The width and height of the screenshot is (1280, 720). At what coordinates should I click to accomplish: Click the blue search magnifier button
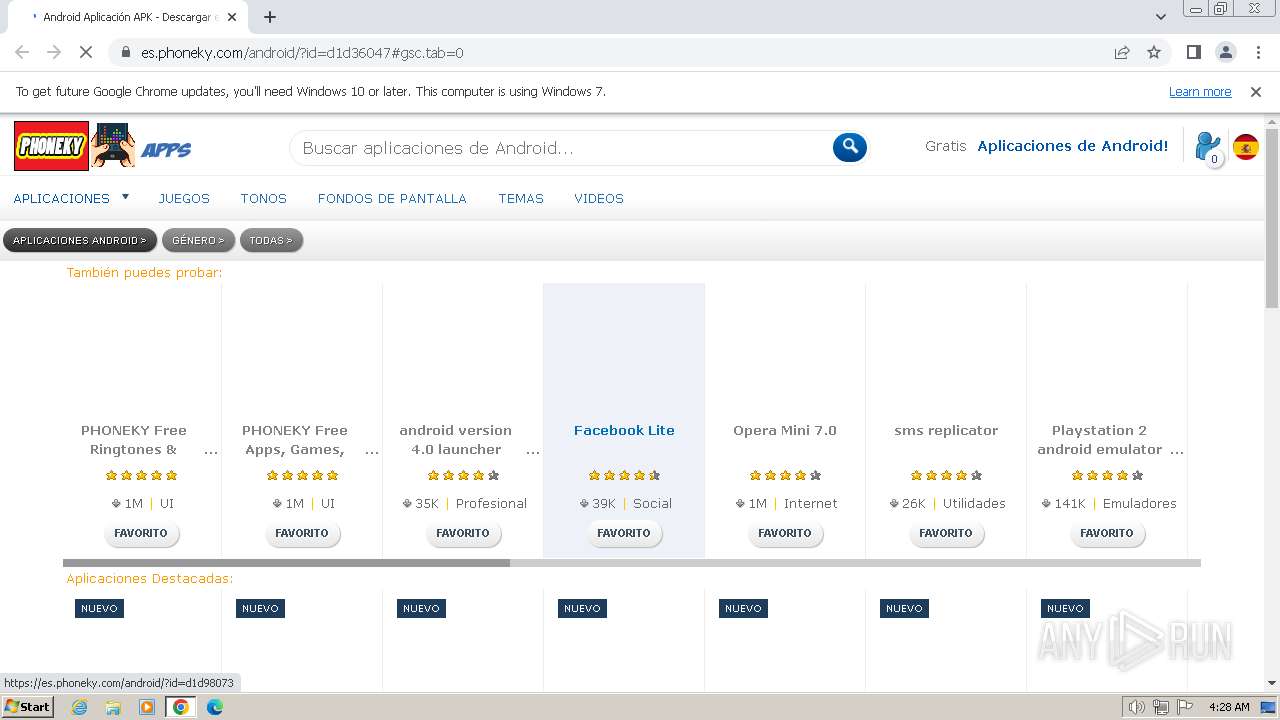[850, 147]
